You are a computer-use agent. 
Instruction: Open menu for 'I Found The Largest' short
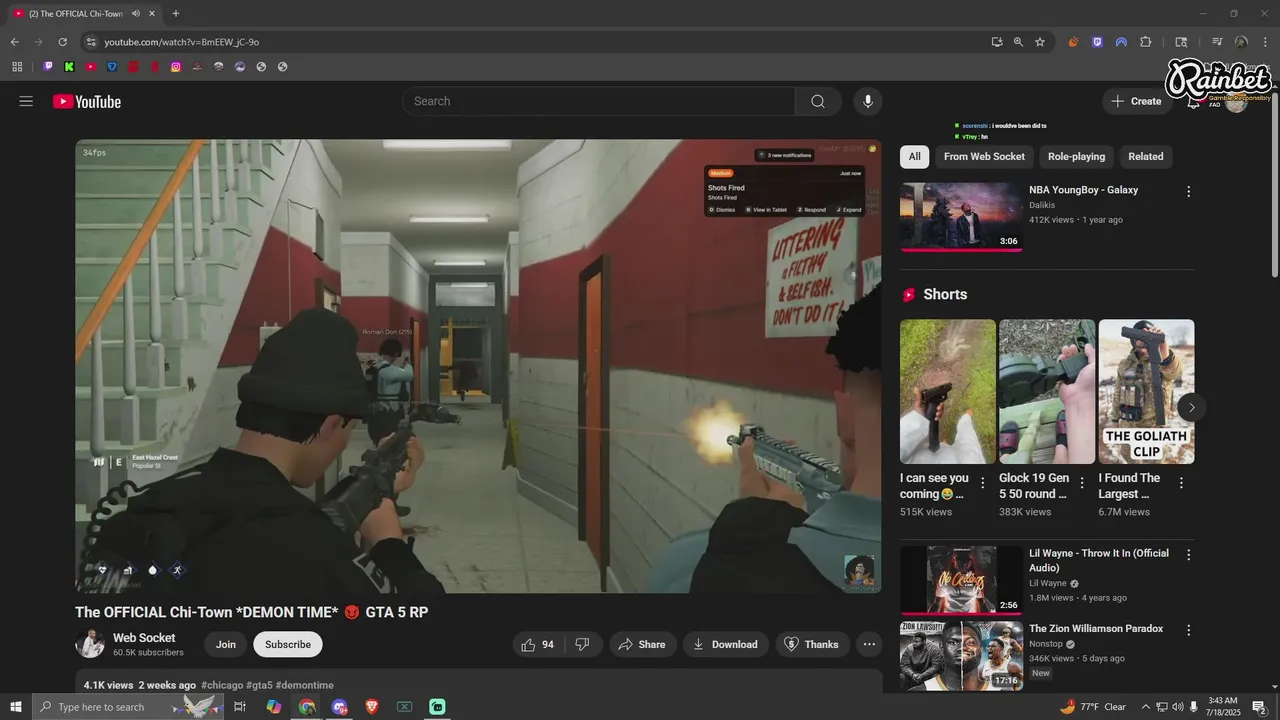point(1181,483)
